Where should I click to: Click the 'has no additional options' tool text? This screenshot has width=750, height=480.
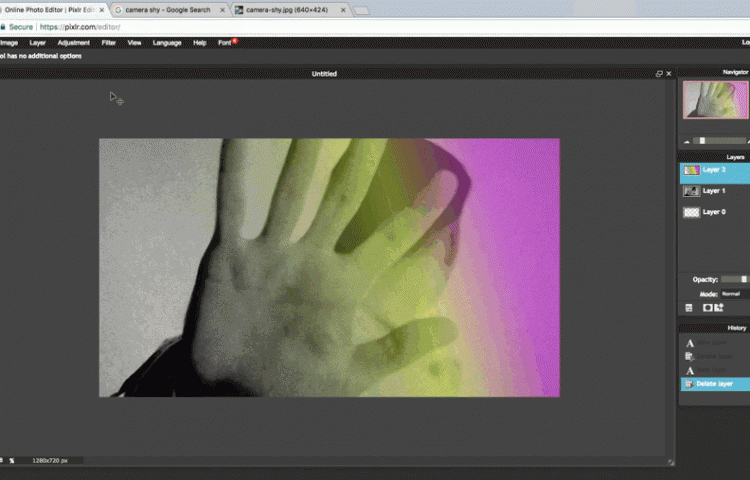click(46, 56)
